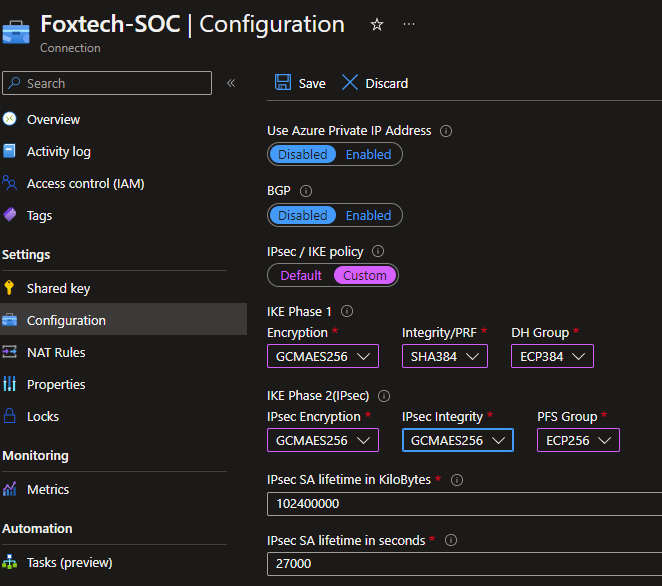The height and width of the screenshot is (586, 662).
Task: Set Azure Private IP Address to Enabled
Action: coord(369,155)
